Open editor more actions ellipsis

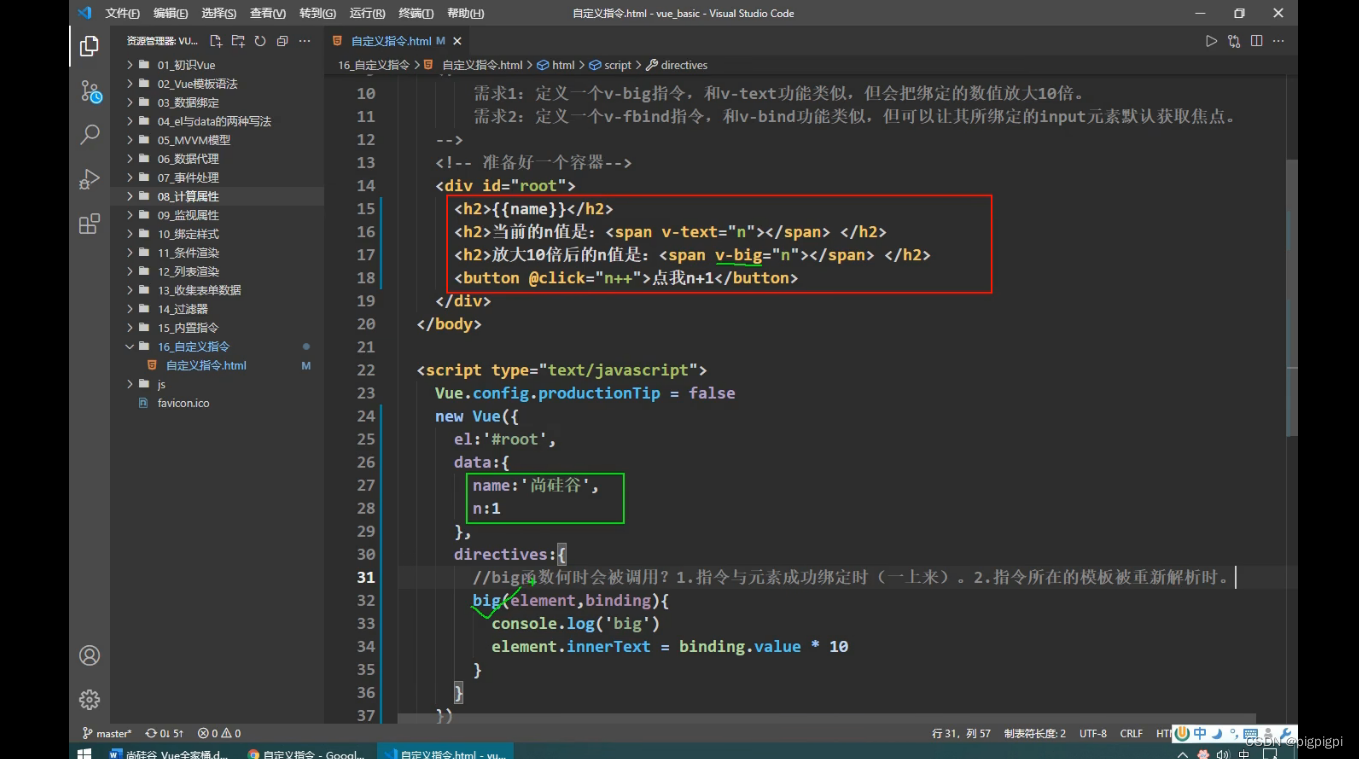pyautogui.click(x=1279, y=41)
